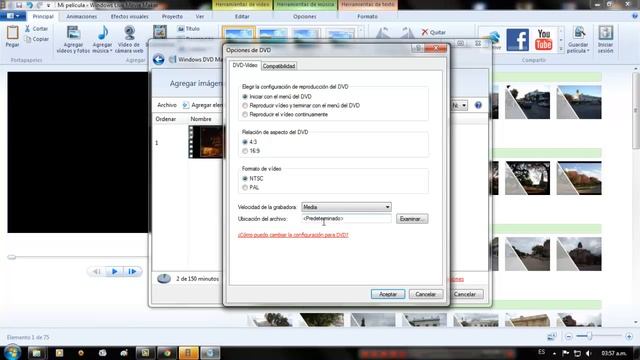Switch to the DVD-Vídeo tab
The width and height of the screenshot is (640, 360).
(245, 65)
